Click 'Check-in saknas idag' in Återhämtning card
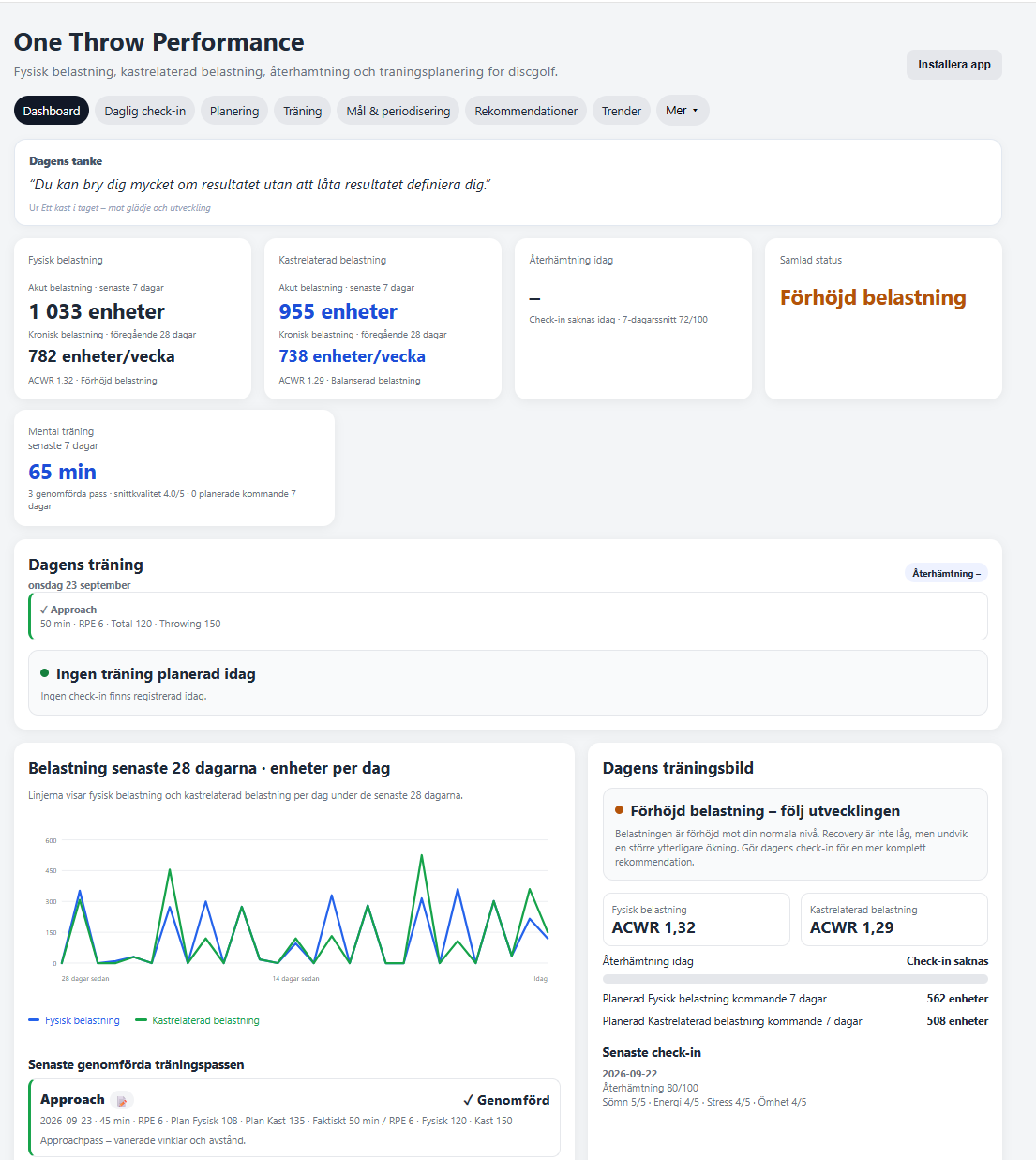1036x1160 pixels. click(572, 320)
